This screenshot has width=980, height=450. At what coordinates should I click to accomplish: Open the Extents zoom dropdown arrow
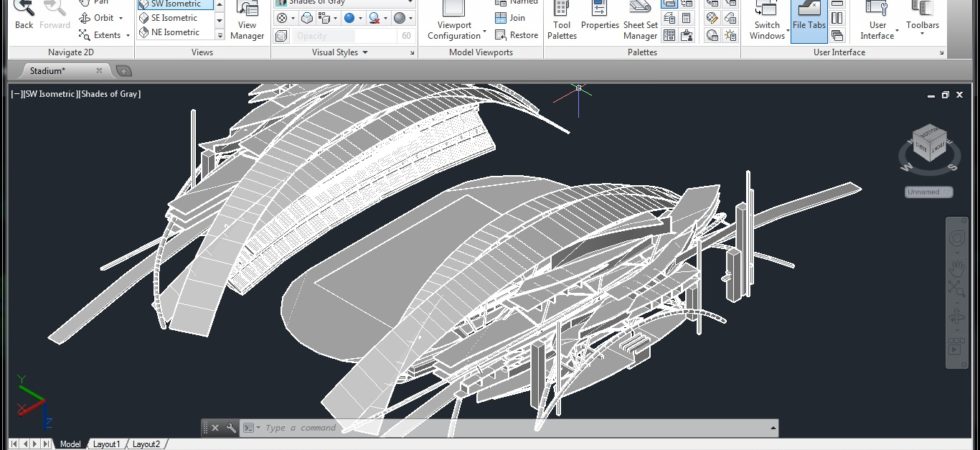coord(128,36)
